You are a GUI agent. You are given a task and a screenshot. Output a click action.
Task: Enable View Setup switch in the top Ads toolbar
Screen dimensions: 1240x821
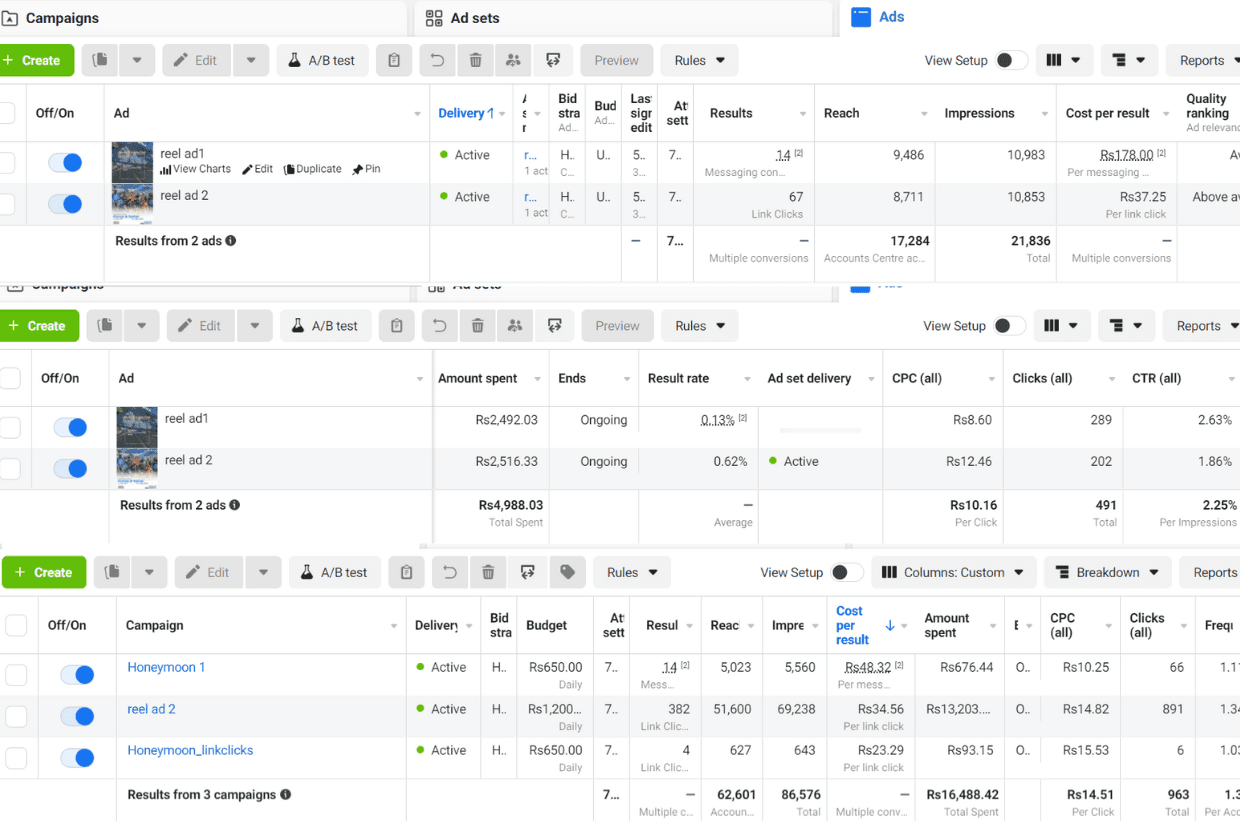click(x=1011, y=60)
